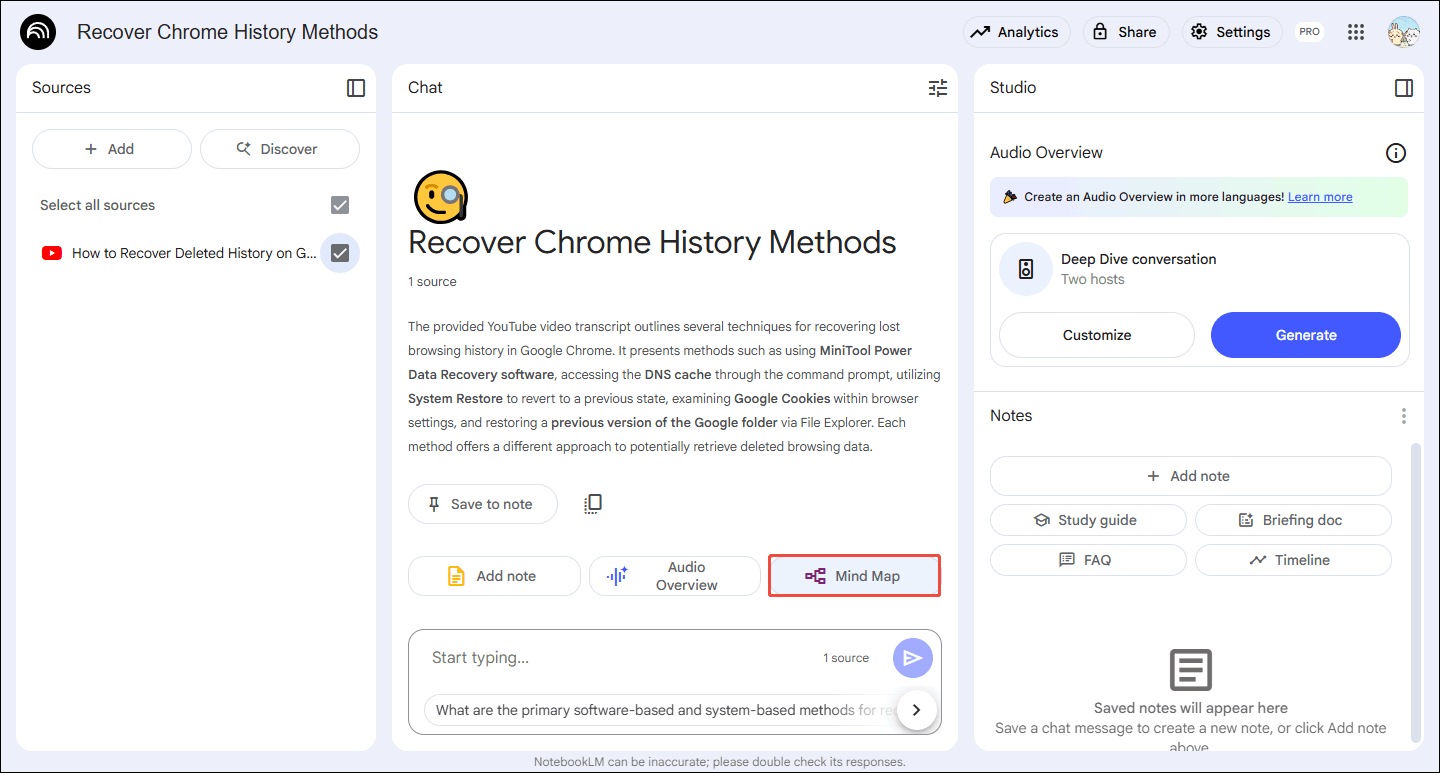Screen dimensions: 1440x773
Task: Add a new source
Action: coord(112,149)
